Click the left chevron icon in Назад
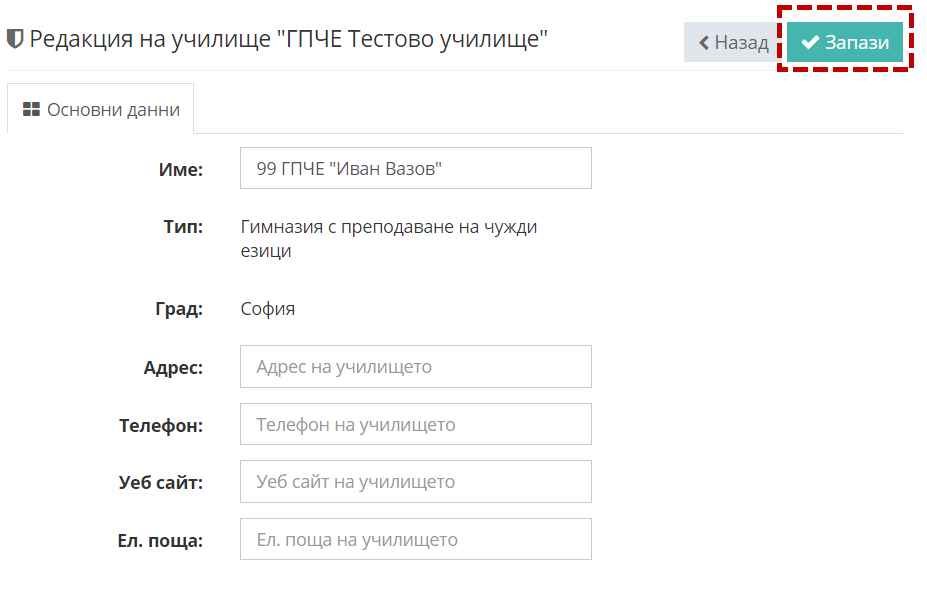 click(704, 43)
